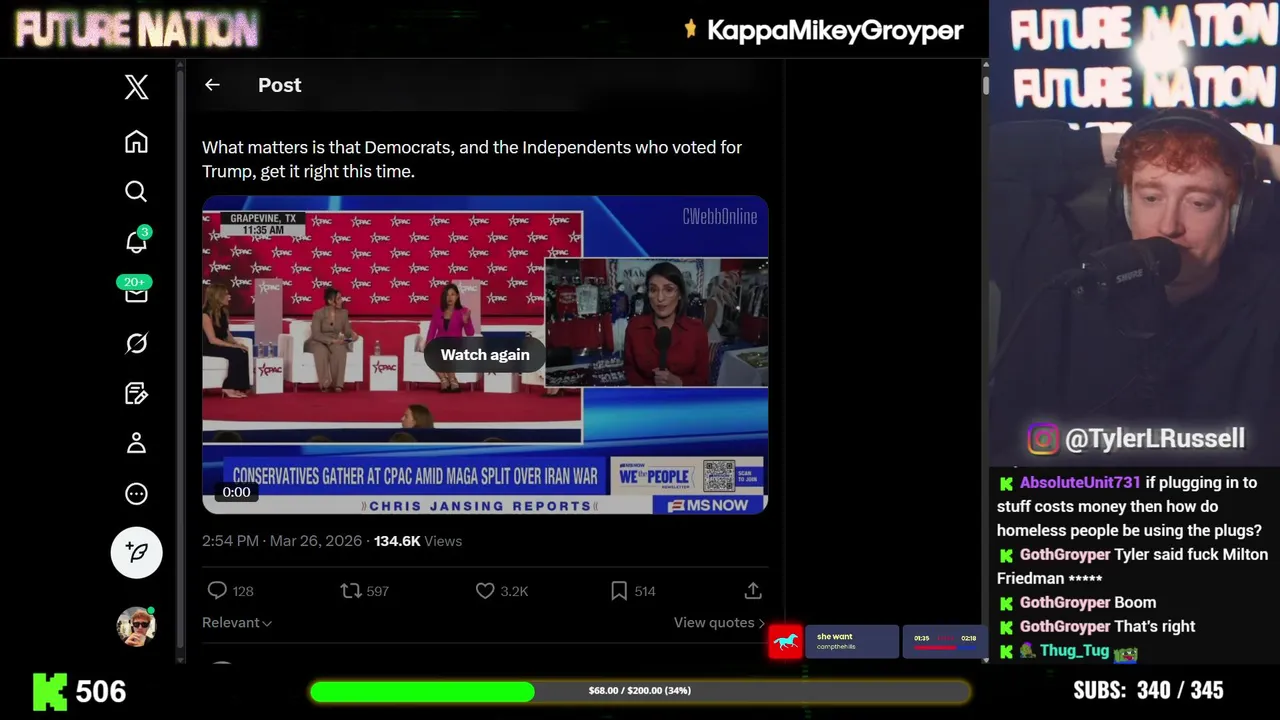Click the 'she want' song title
The image size is (1280, 720).
point(835,637)
